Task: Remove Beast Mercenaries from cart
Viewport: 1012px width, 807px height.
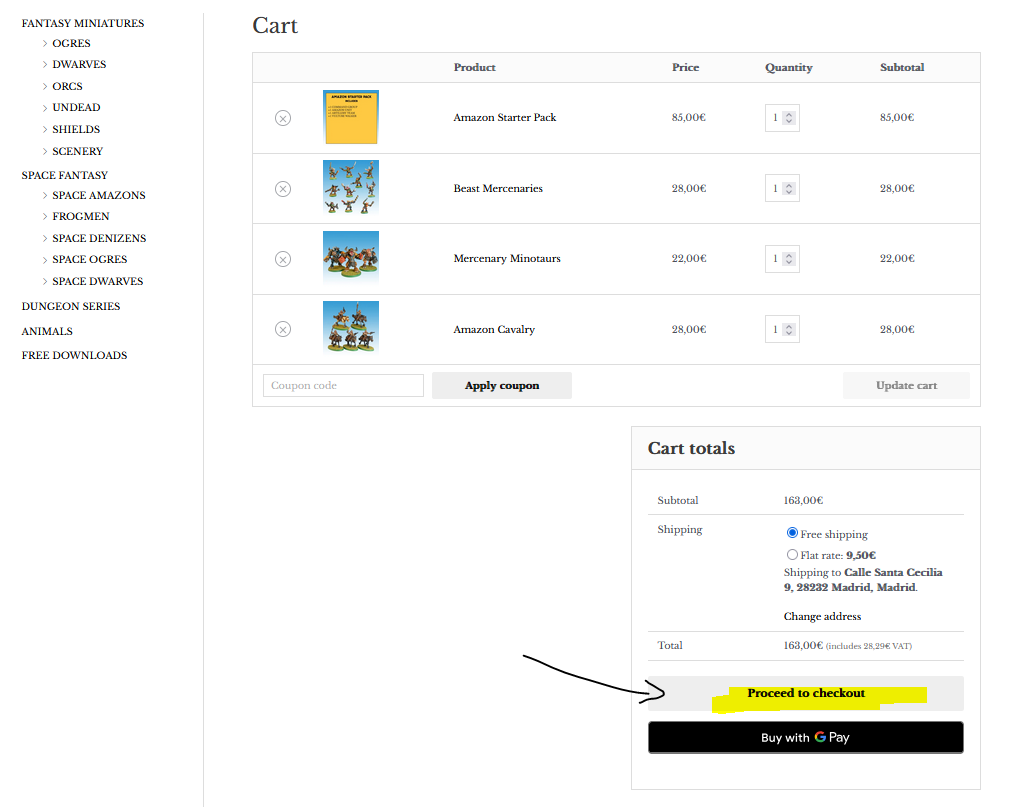Action: [283, 189]
